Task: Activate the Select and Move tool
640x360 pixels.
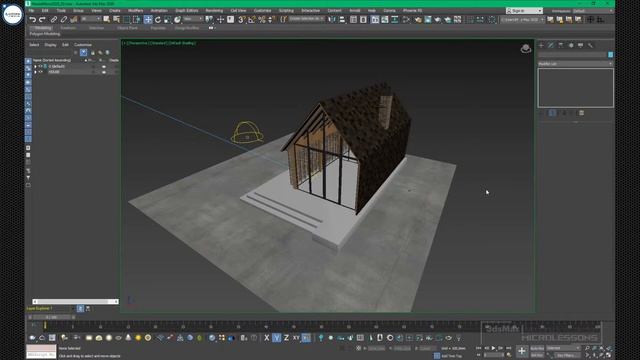Action: tap(148, 19)
